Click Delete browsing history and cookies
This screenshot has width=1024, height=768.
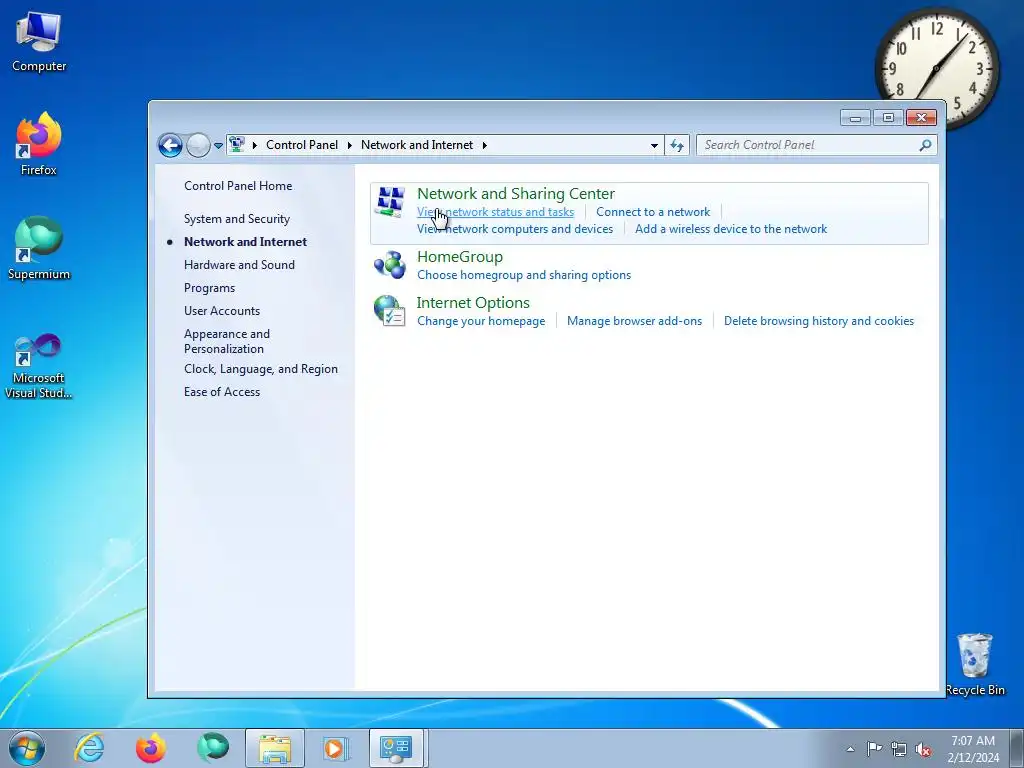tap(819, 321)
